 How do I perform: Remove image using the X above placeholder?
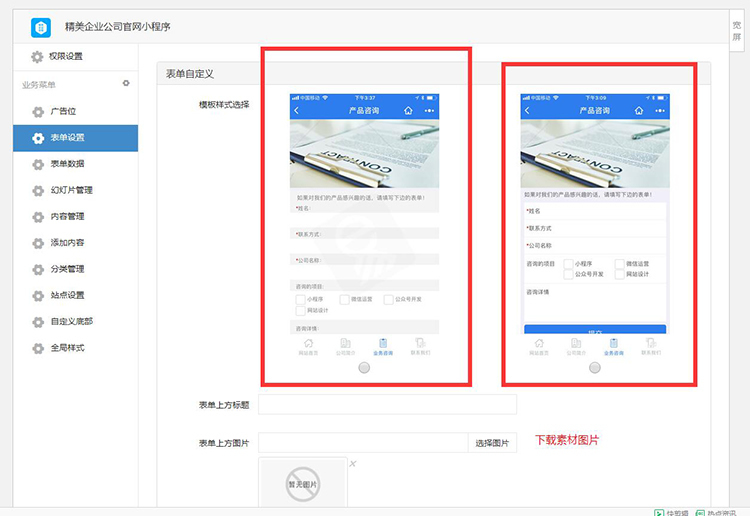pyautogui.click(x=352, y=464)
